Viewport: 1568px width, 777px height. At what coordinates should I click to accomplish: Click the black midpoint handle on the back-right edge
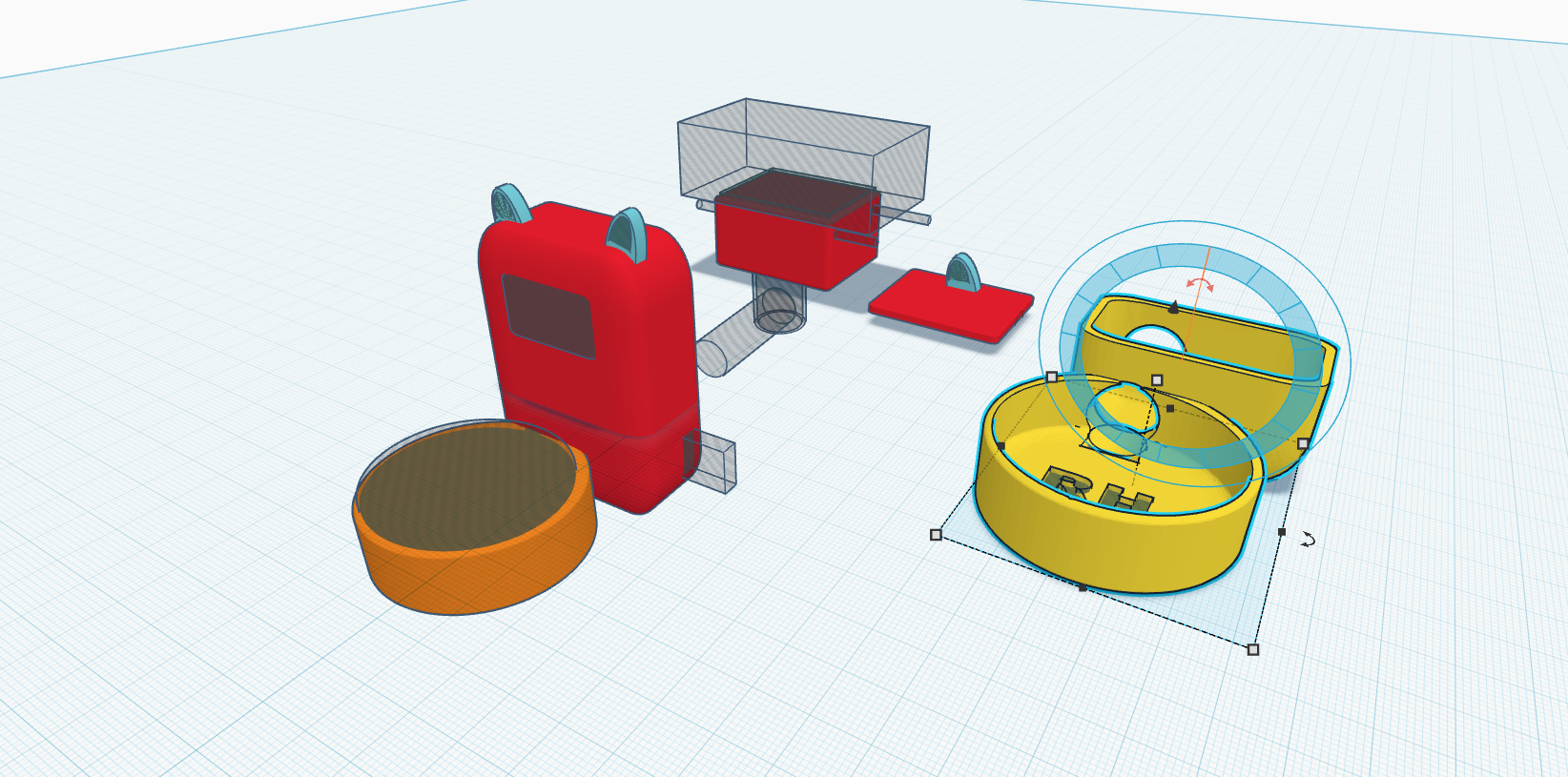[x=1170, y=408]
